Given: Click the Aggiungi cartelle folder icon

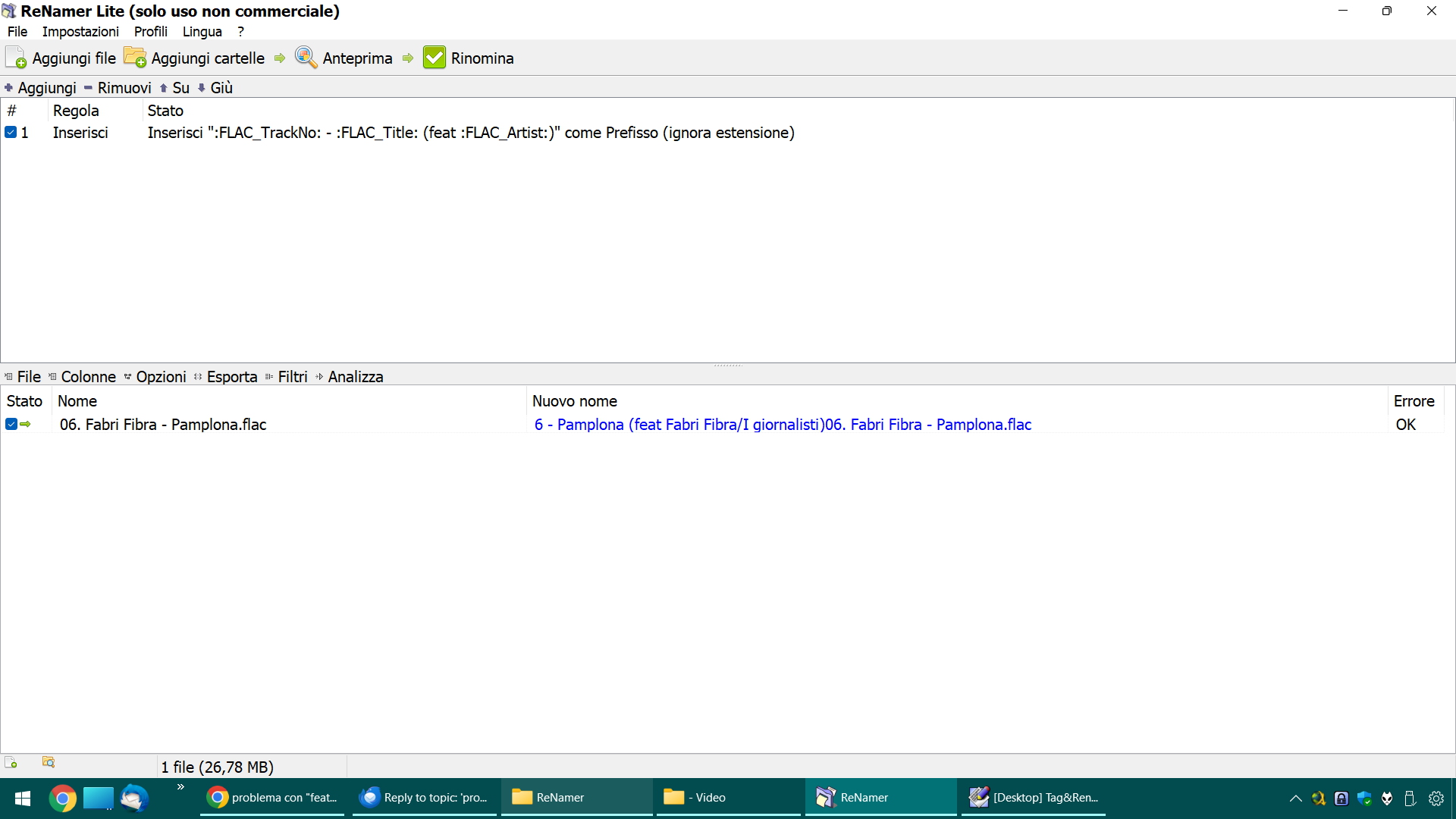Looking at the screenshot, I should click(x=135, y=58).
